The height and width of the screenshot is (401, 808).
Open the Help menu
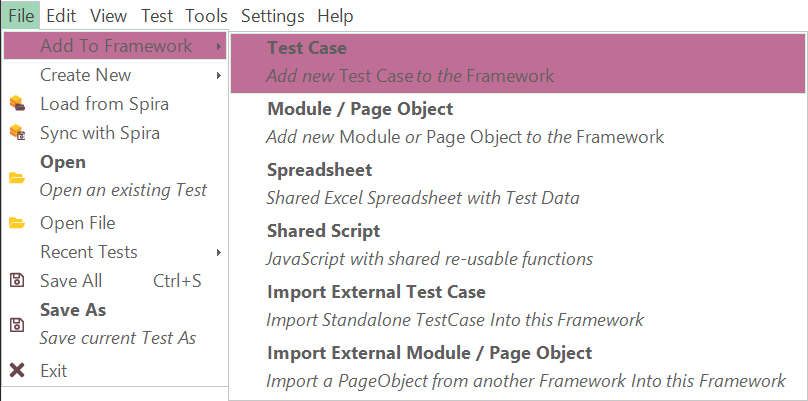click(x=335, y=16)
